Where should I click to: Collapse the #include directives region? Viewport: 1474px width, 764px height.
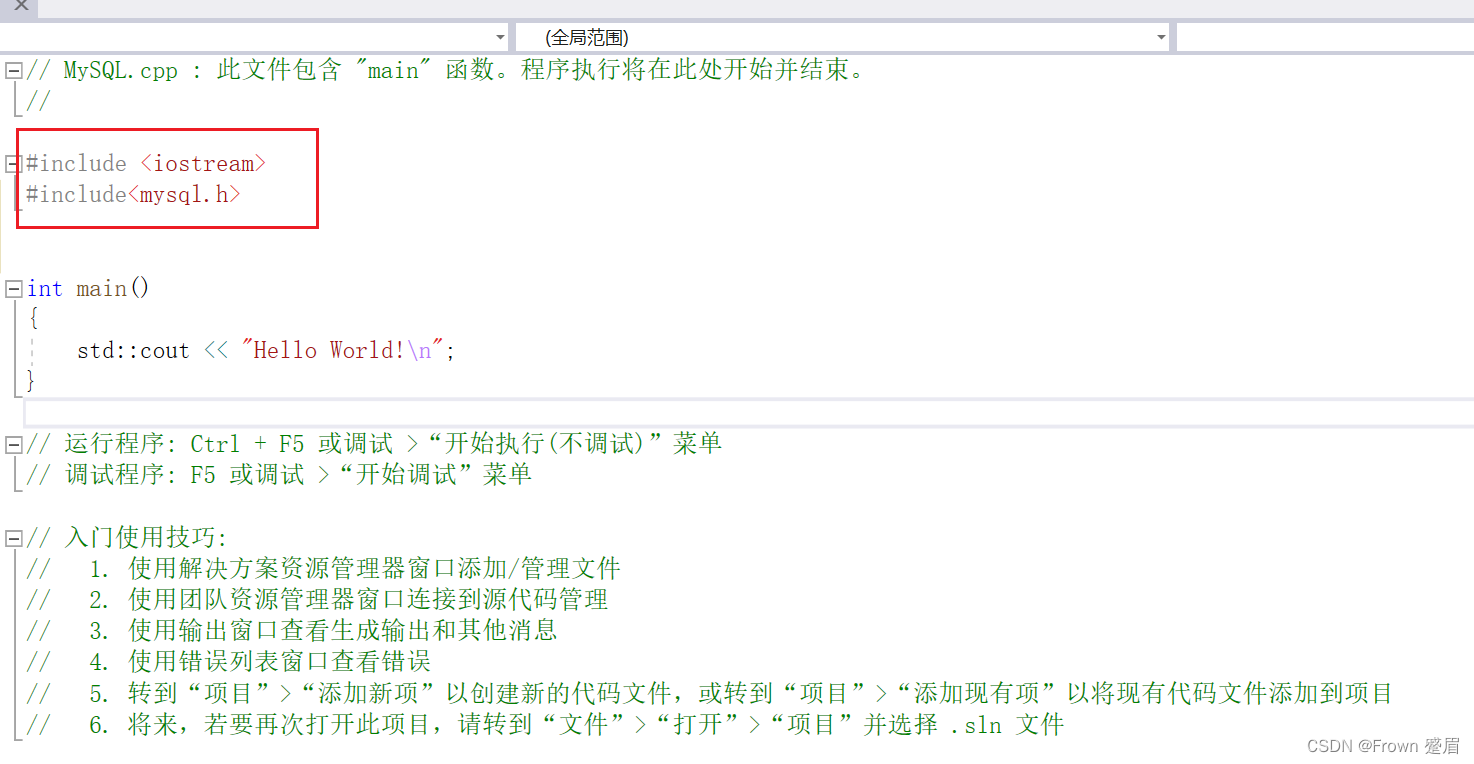click(13, 163)
